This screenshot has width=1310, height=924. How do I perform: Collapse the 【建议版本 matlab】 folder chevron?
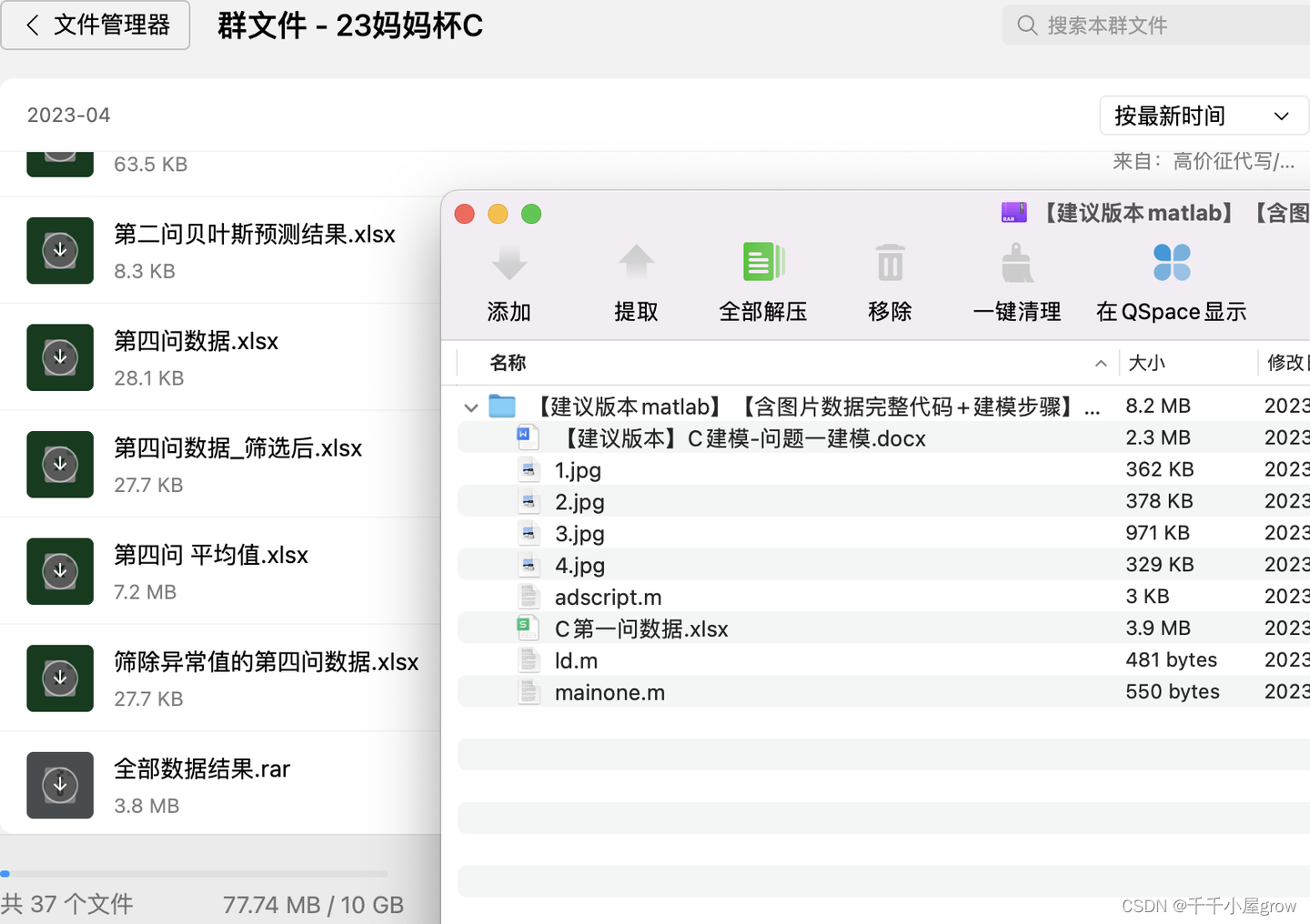pyautogui.click(x=470, y=407)
